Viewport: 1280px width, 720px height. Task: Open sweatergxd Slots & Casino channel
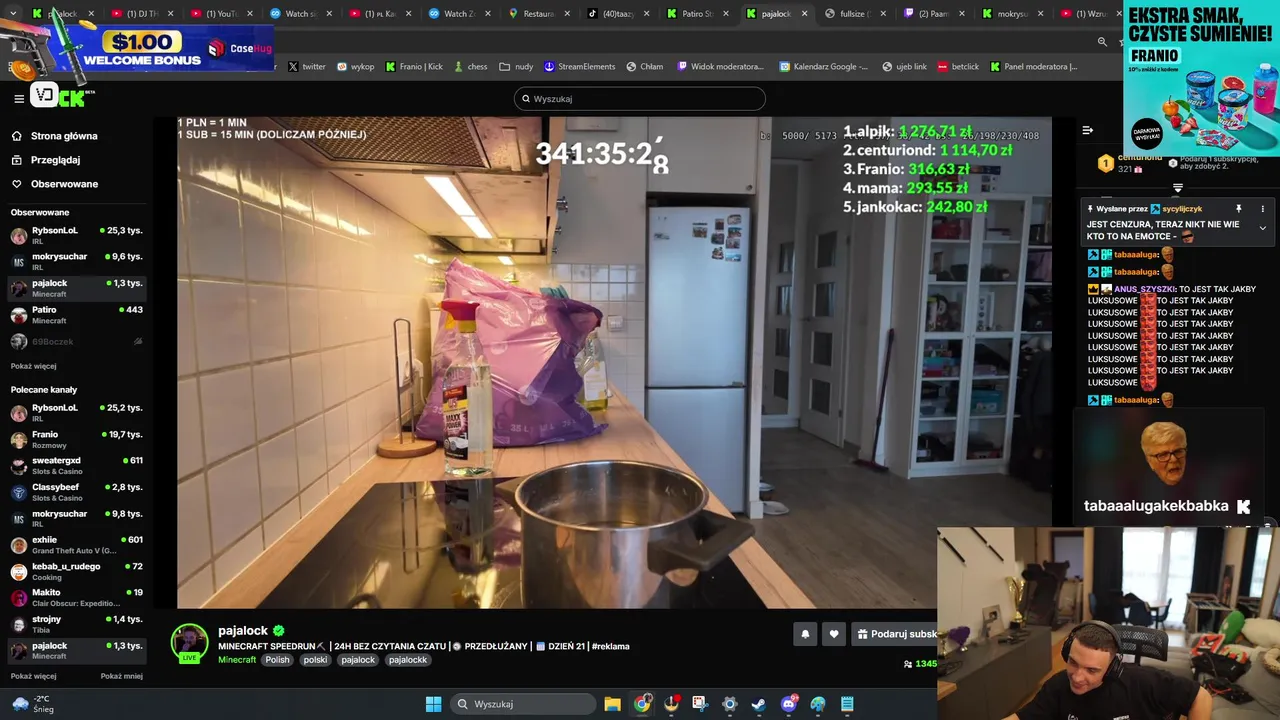point(76,466)
